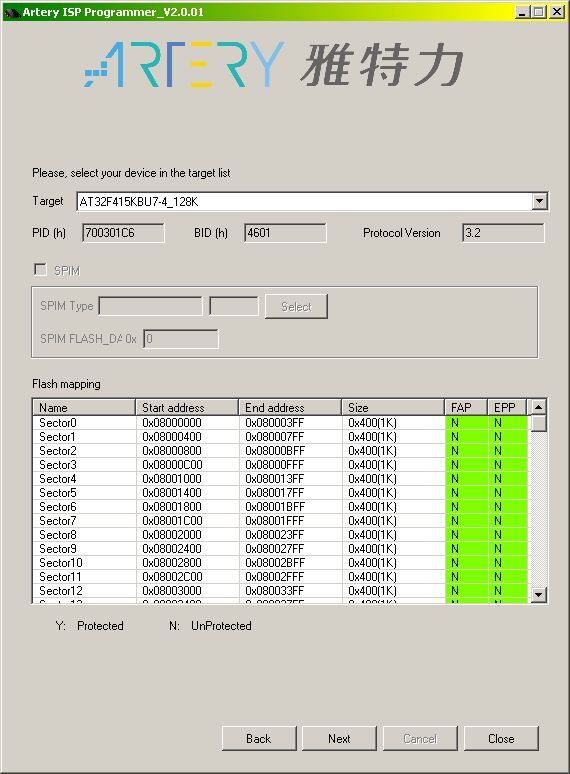The width and height of the screenshot is (570, 774).
Task: Click the green EPP cell of Sector10
Action: 508,563
